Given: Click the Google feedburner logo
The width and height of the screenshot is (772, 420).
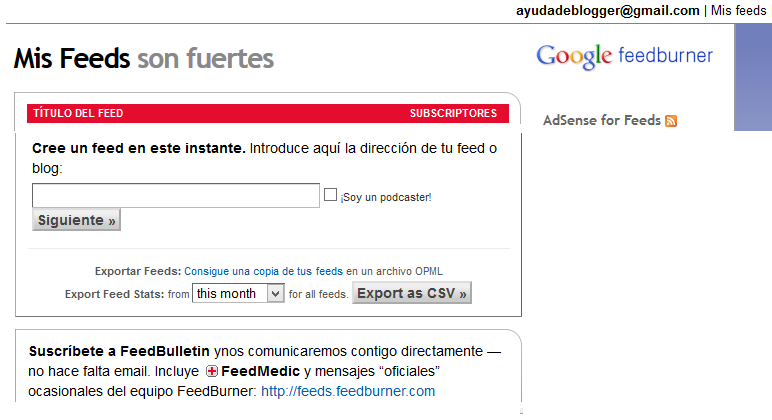Looking at the screenshot, I should pos(624,57).
